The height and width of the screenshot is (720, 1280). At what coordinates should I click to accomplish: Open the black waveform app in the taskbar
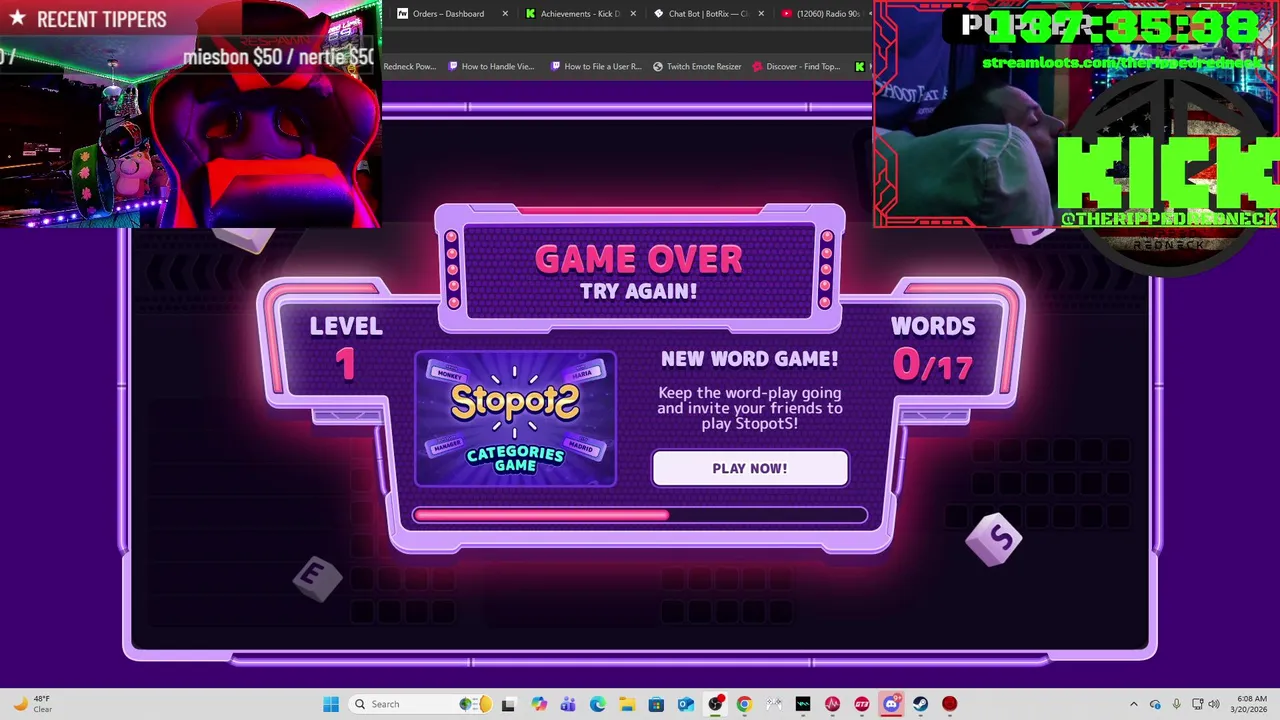point(803,704)
